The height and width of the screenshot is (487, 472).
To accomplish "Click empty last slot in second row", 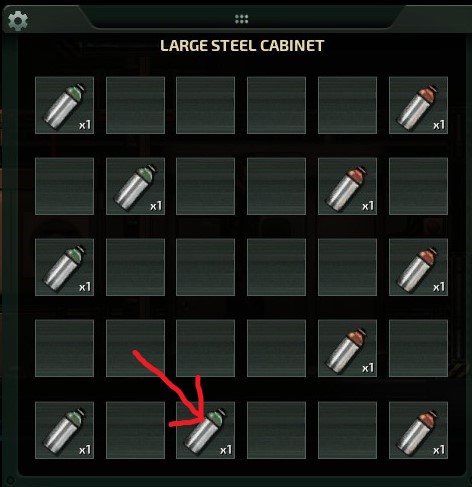I will pos(418,186).
